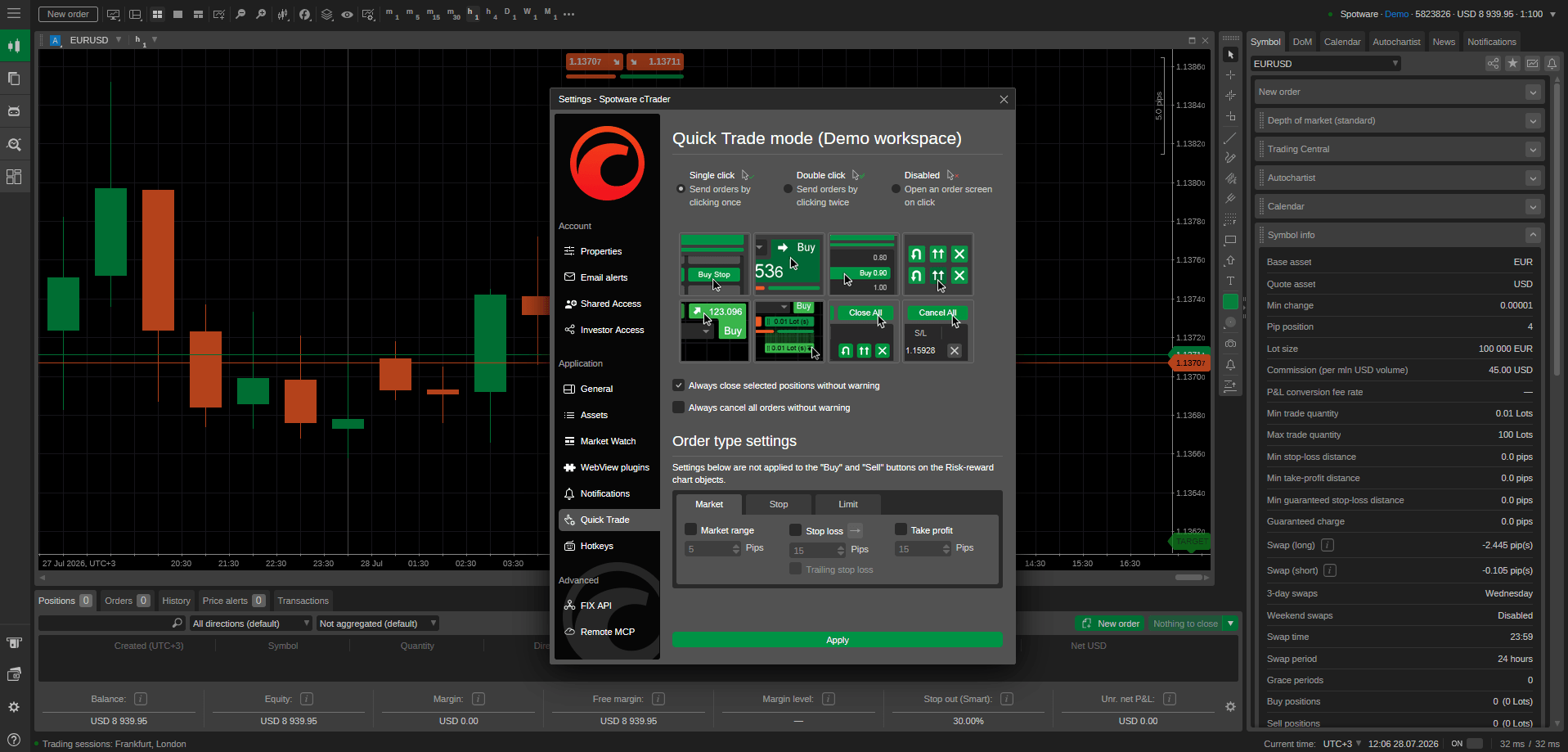The image size is (1568, 752).
Task: Open the main hamburger menu
Action: pos(14,14)
